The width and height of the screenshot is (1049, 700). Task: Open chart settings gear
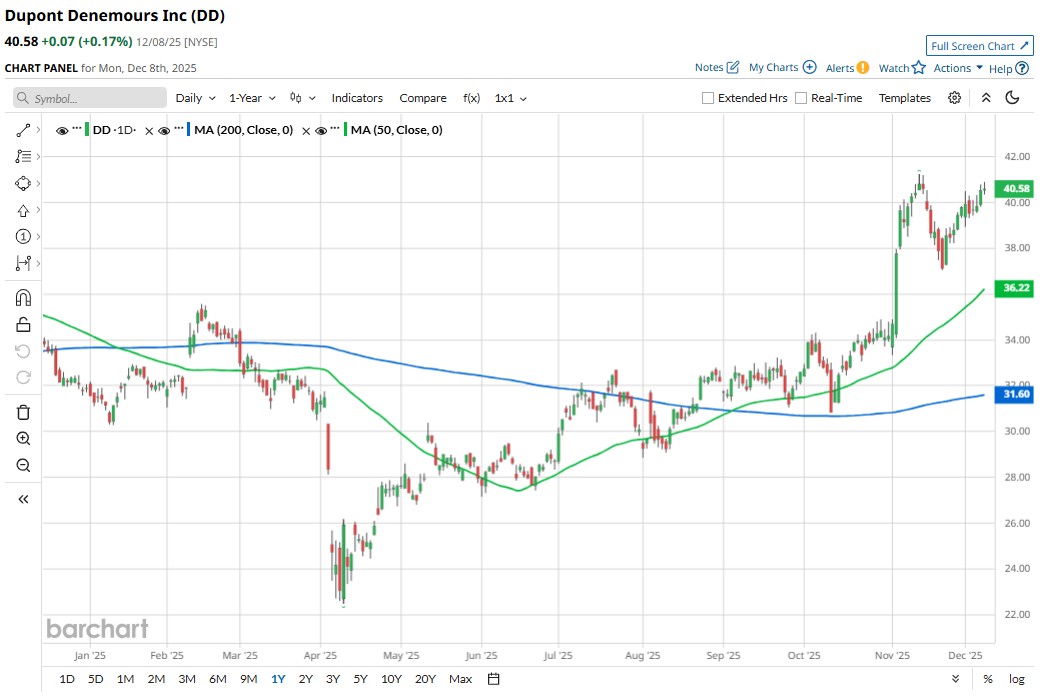[x=955, y=98]
